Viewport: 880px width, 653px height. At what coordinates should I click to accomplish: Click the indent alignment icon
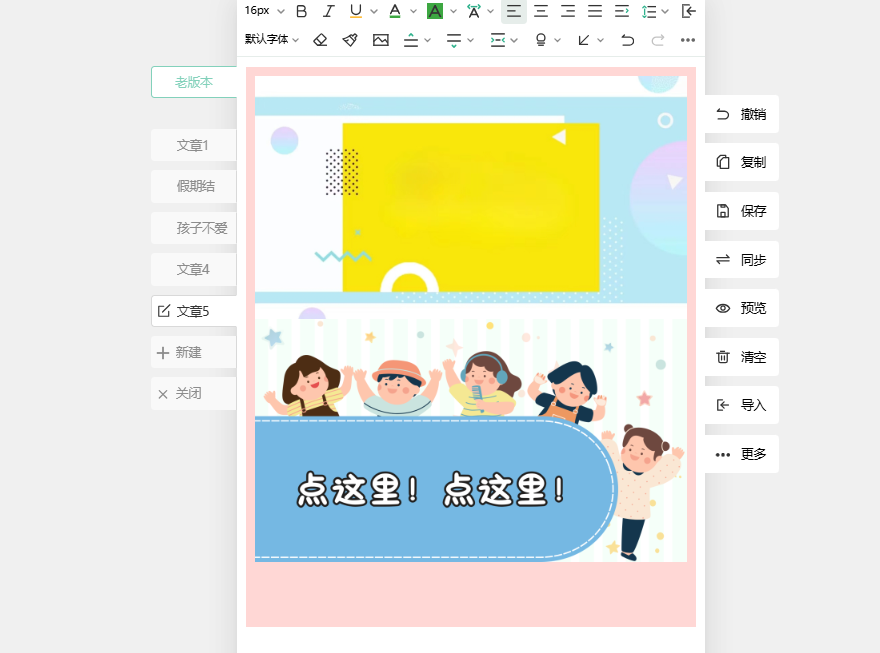pos(622,11)
